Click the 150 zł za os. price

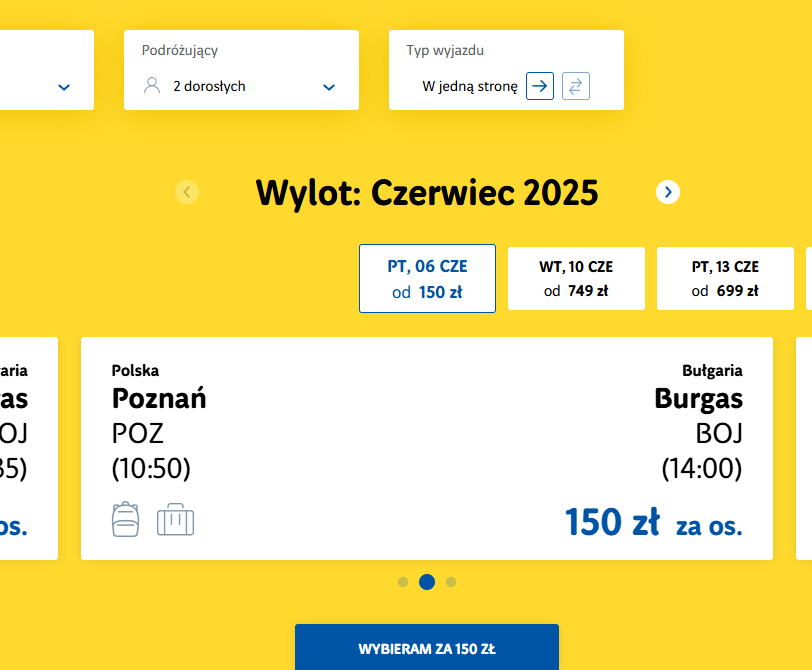[654, 522]
